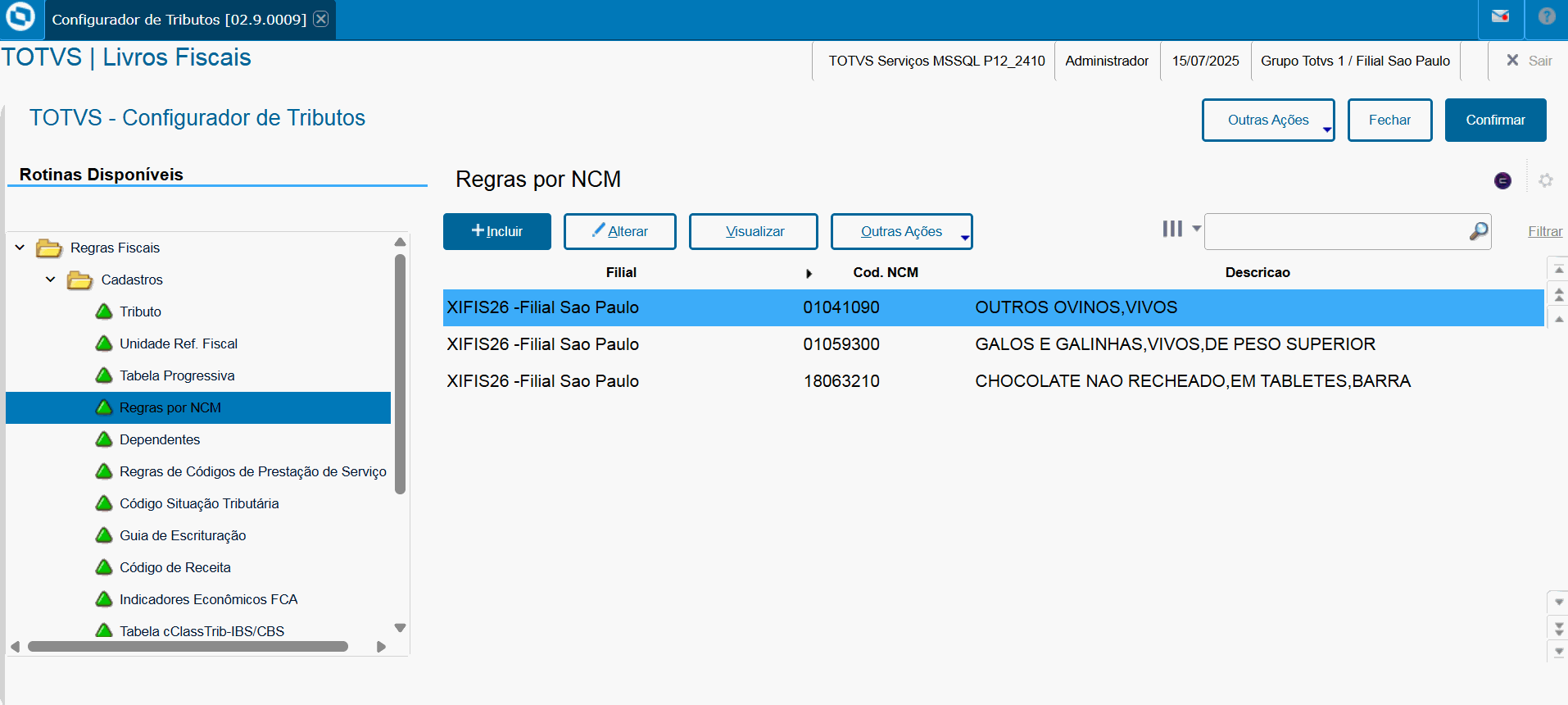Click the description GALOS E GALINHAS,VIVOS,DE PESO SUPERIOR
Screen dimensions: 1568x705
(1175, 344)
